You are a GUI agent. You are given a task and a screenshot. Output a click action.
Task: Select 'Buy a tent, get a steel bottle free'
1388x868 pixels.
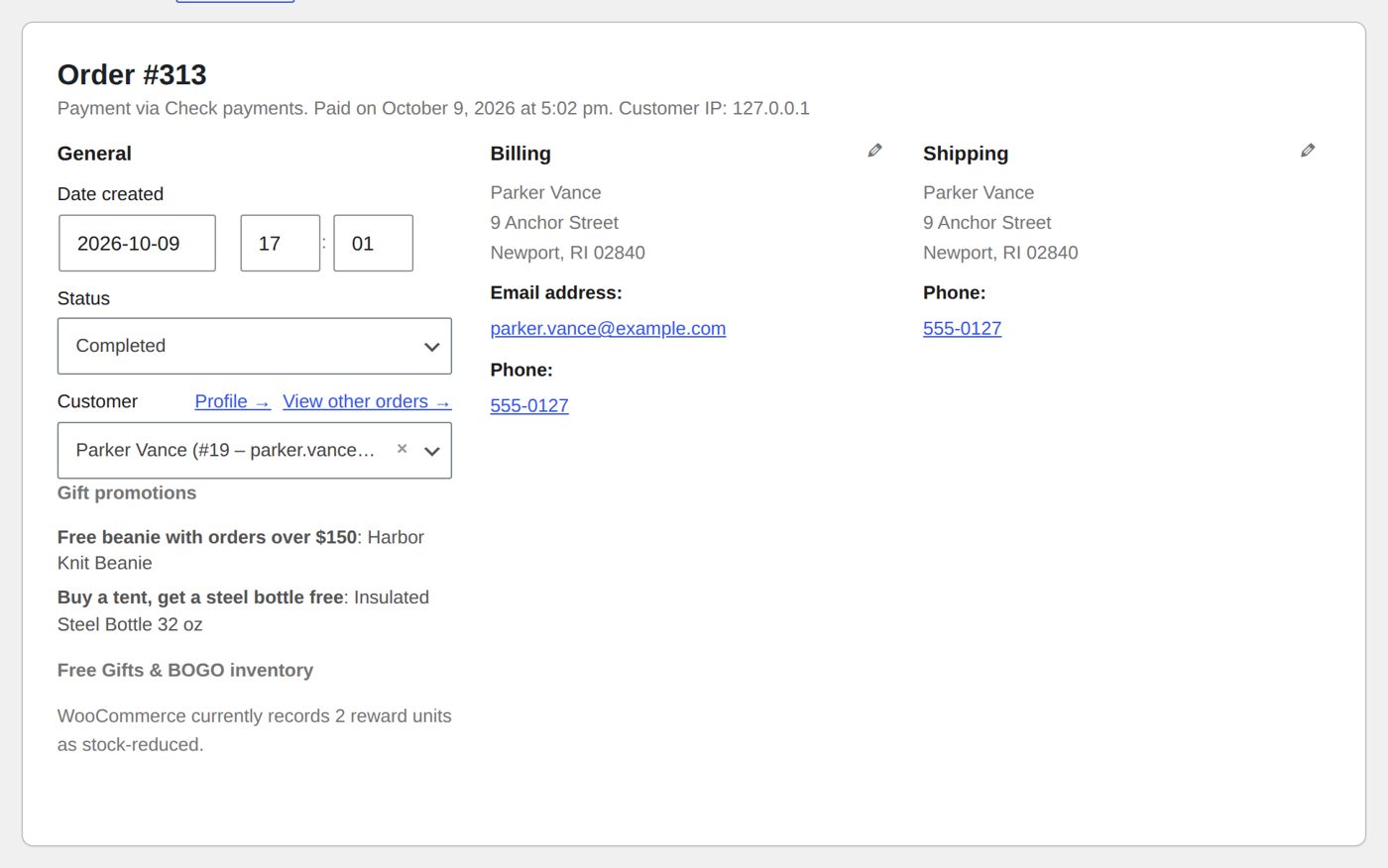tap(200, 597)
